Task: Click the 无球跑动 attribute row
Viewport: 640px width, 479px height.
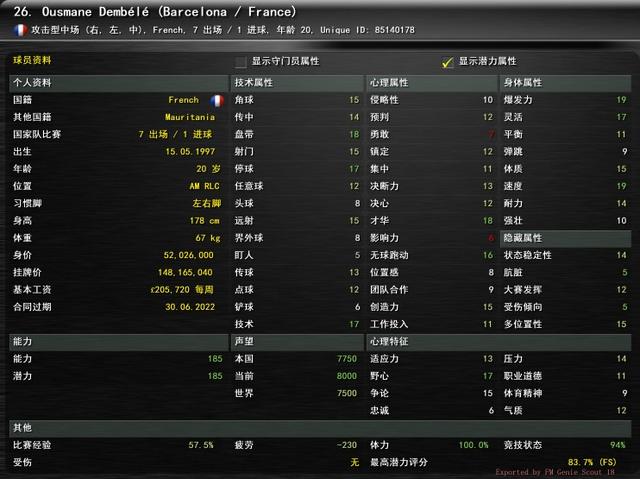Action: point(432,255)
